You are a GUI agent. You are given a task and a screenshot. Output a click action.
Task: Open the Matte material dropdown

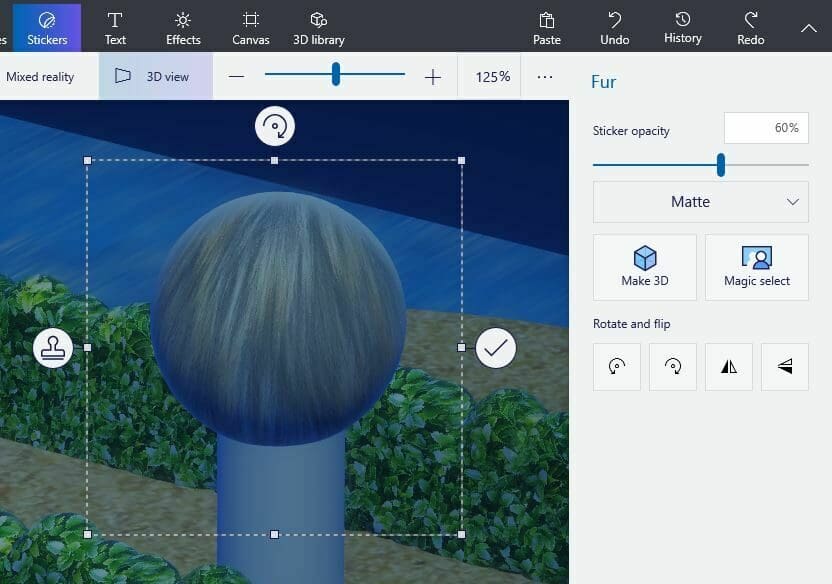tap(700, 202)
